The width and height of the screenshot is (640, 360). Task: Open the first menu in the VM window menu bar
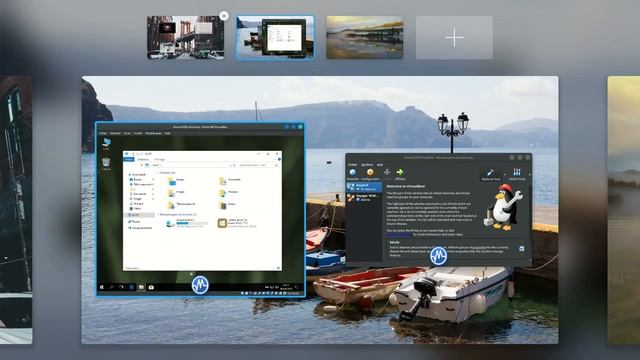click(x=103, y=133)
